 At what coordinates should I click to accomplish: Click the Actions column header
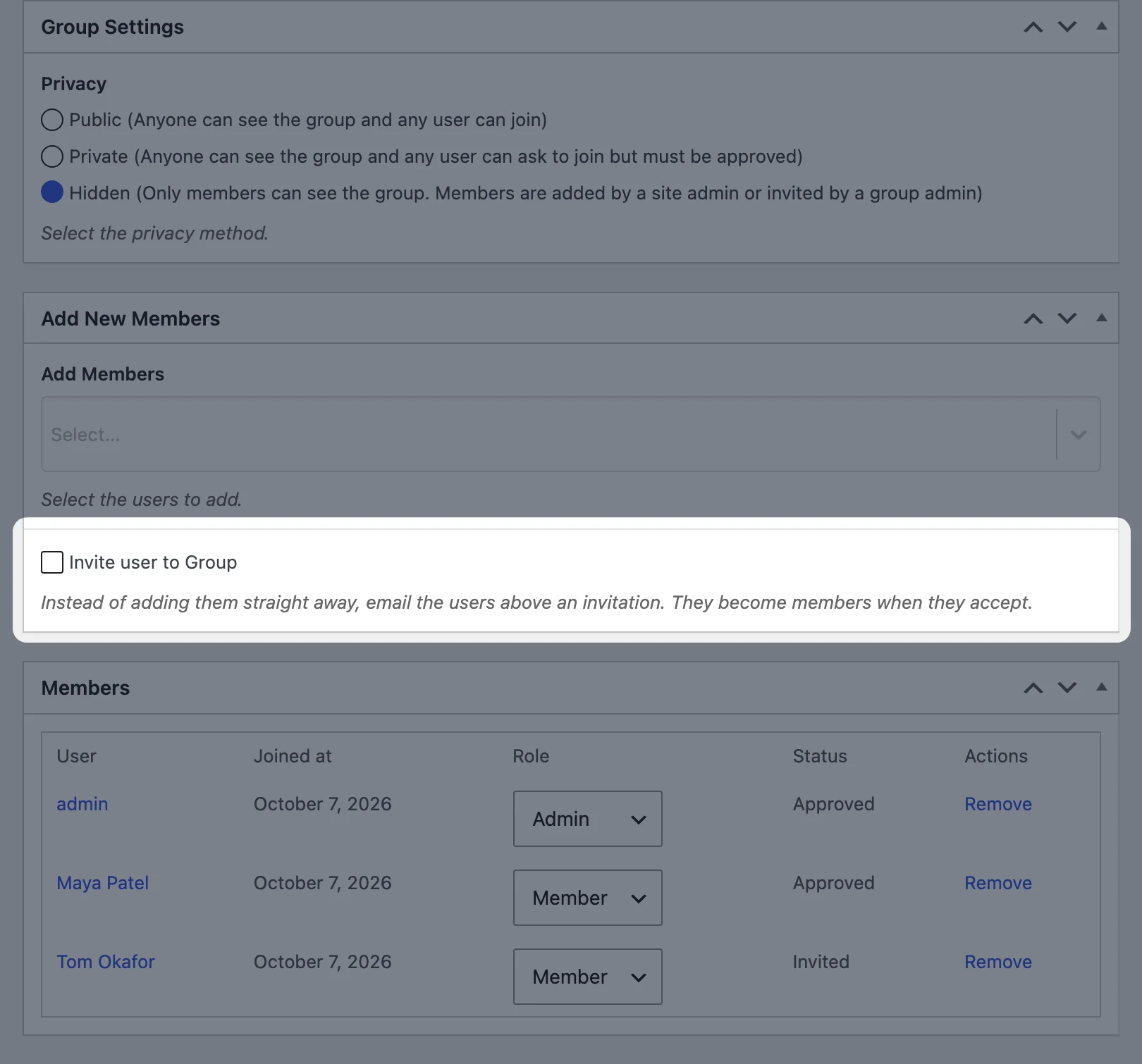point(996,756)
